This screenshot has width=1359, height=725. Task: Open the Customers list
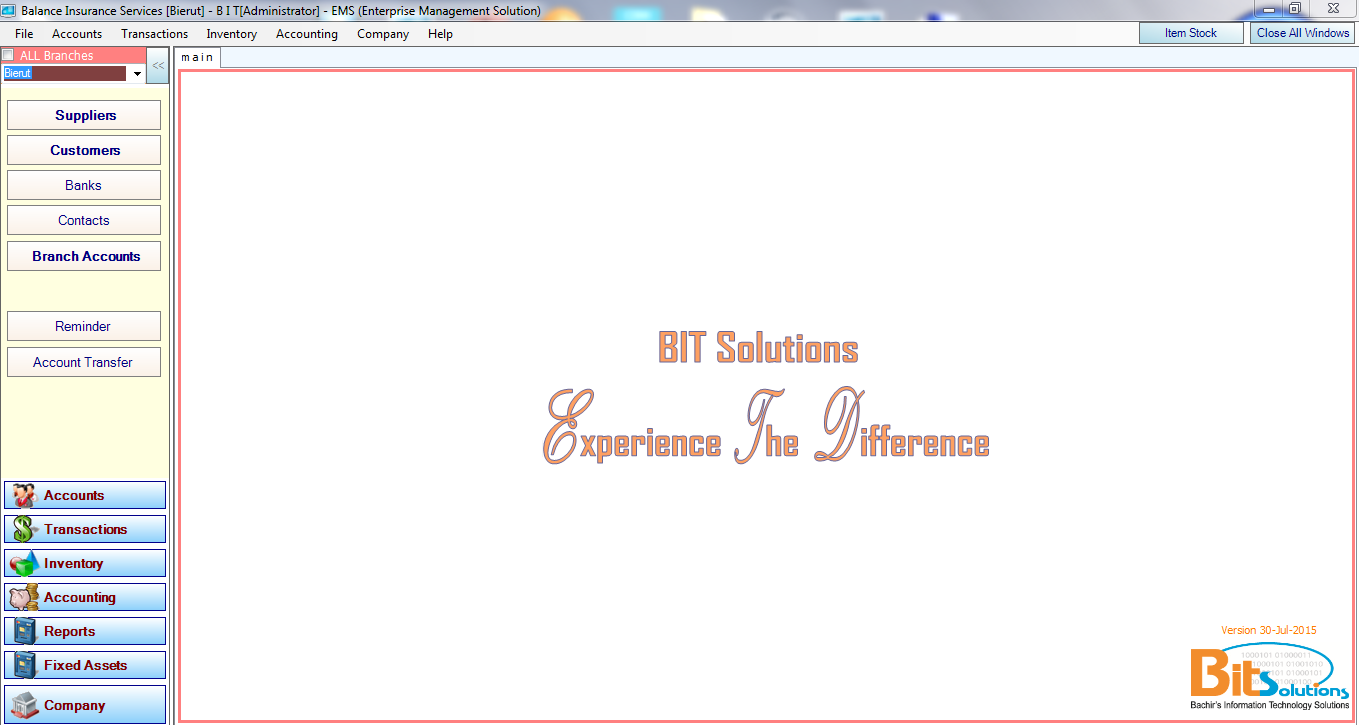84,150
